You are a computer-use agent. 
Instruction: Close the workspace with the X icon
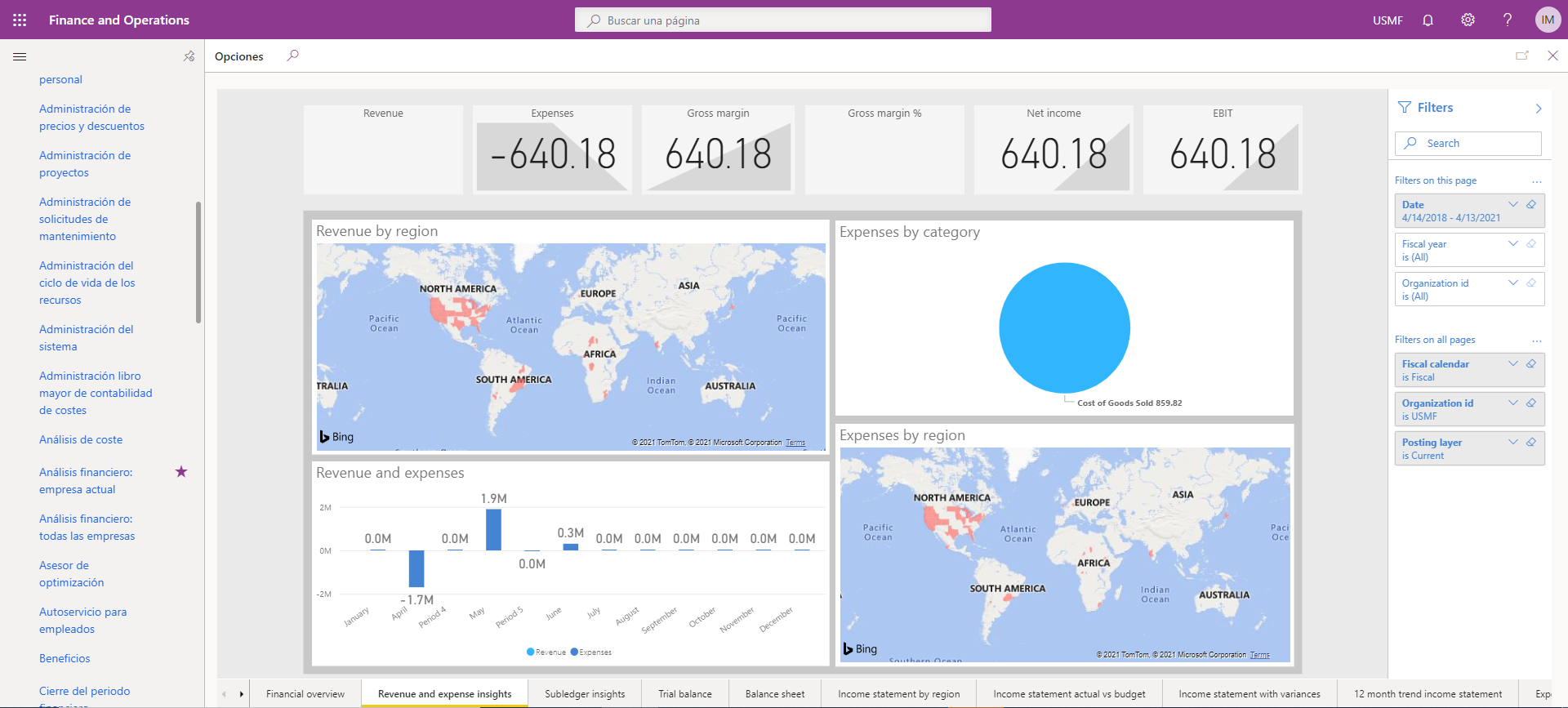coord(1552,56)
